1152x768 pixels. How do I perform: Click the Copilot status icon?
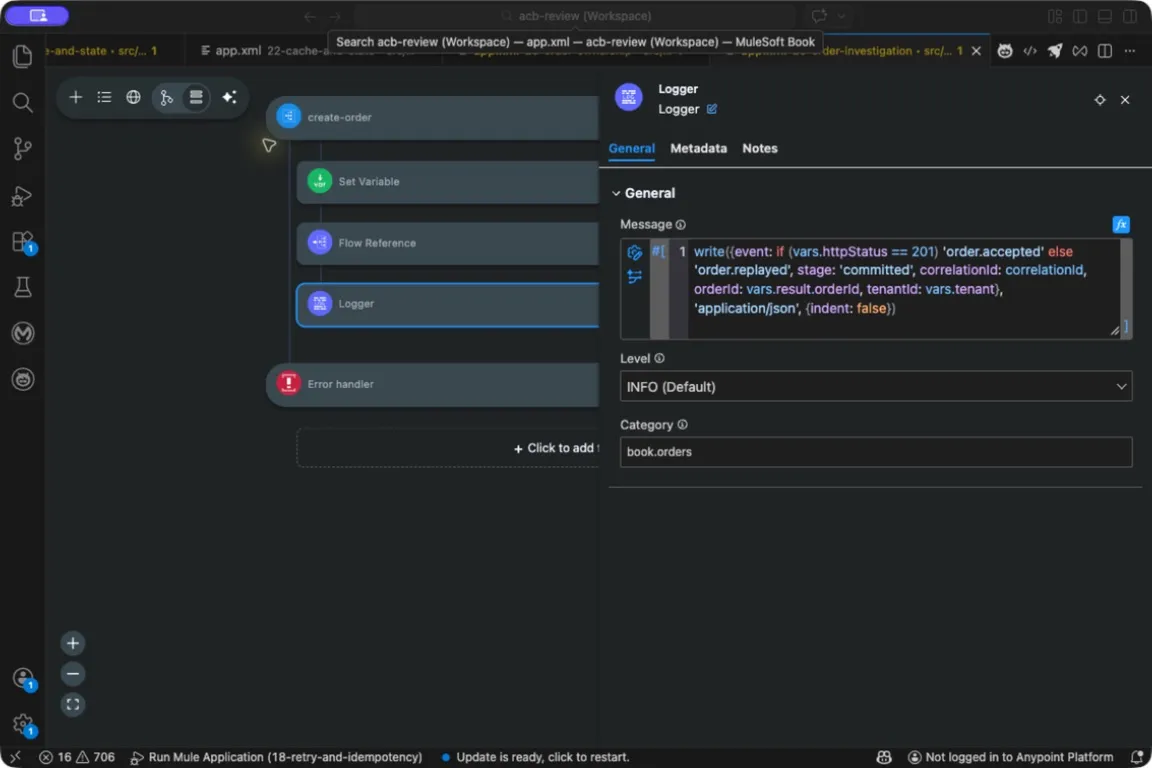[884, 757]
